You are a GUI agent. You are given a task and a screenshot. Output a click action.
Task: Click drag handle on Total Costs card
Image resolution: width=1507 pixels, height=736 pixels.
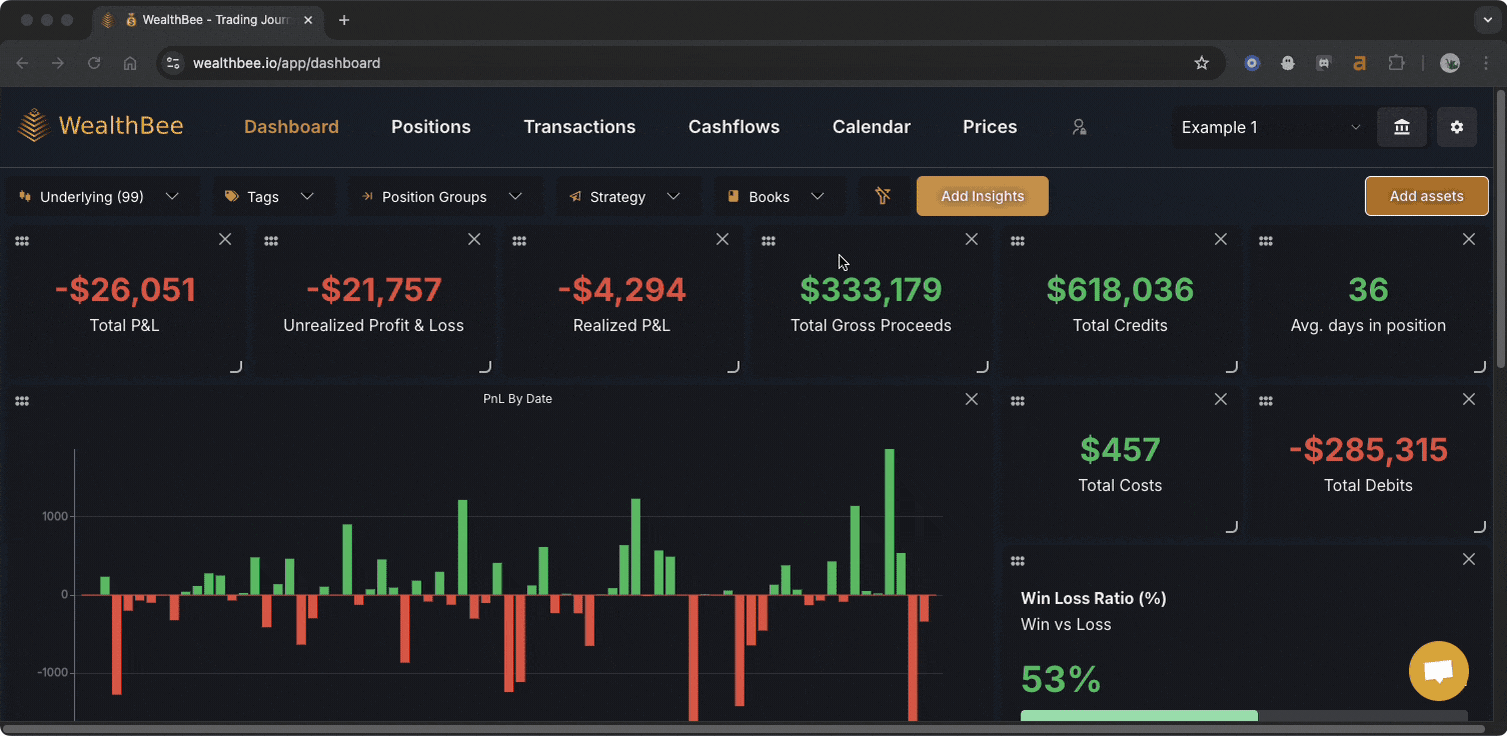point(1017,401)
